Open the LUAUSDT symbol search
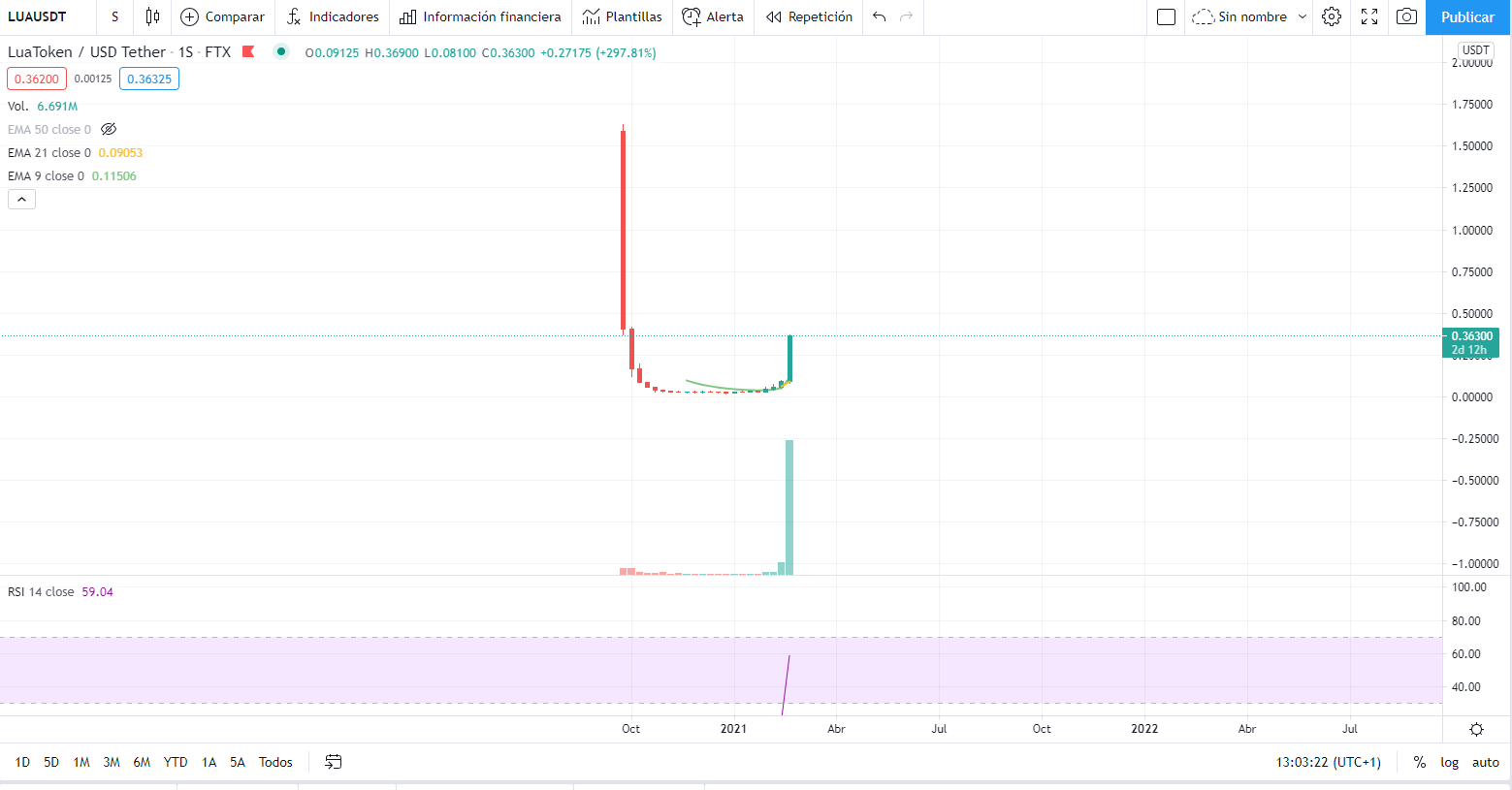This screenshot has height=790, width=1512. pos(37,16)
